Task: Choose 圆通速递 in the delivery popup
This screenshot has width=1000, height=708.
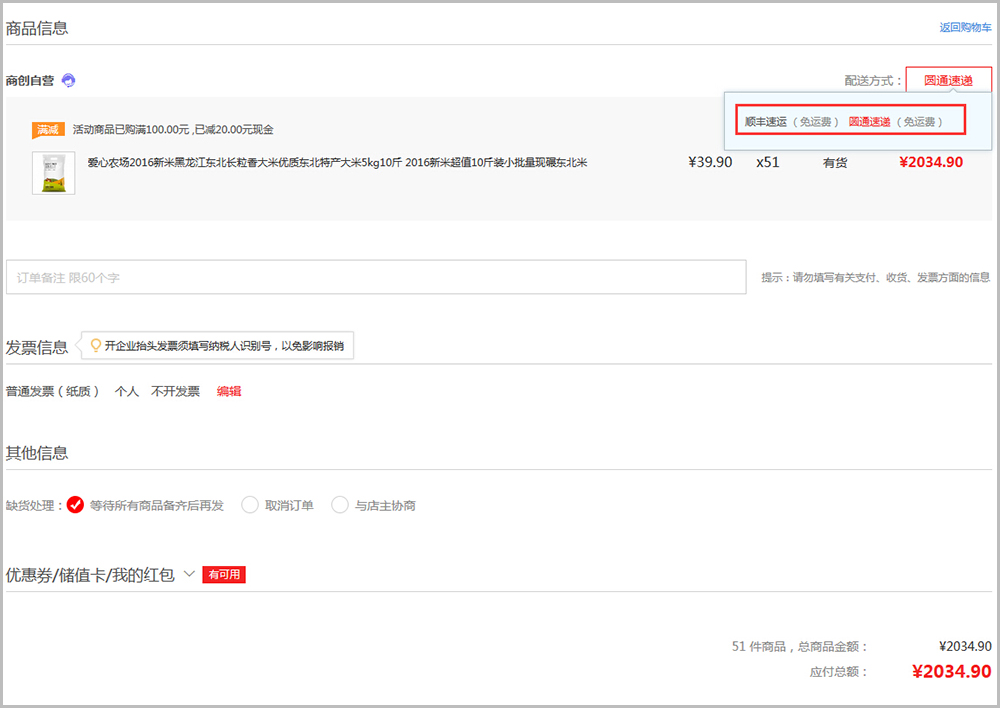Action: [x=869, y=122]
